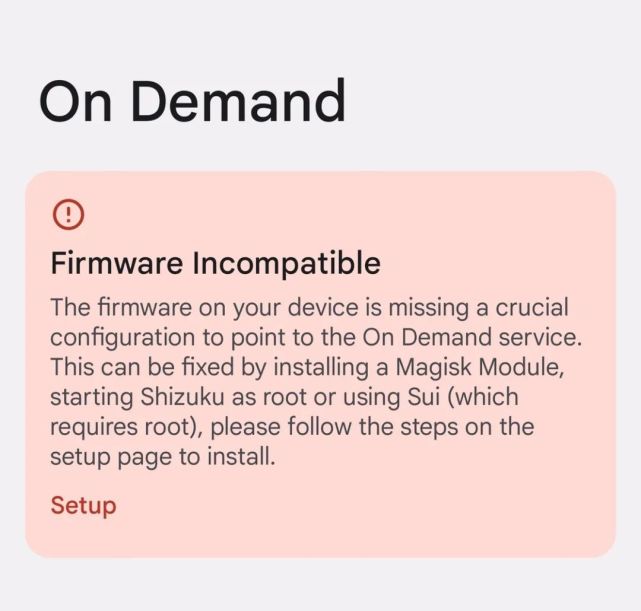The image size is (641, 611).
Task: Open the Setup link
Action: [83, 506]
